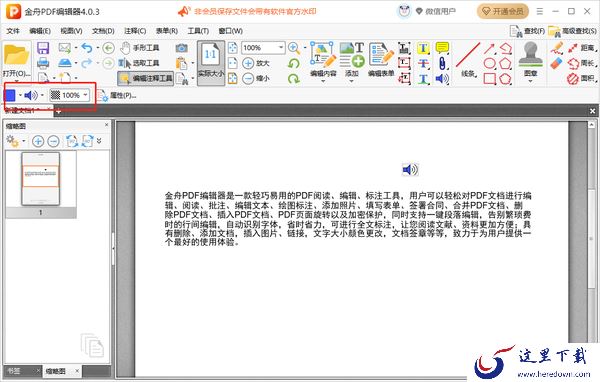The image size is (600, 382).
Task: Click the redo arrow icon
Action: pyautogui.click(x=87, y=63)
